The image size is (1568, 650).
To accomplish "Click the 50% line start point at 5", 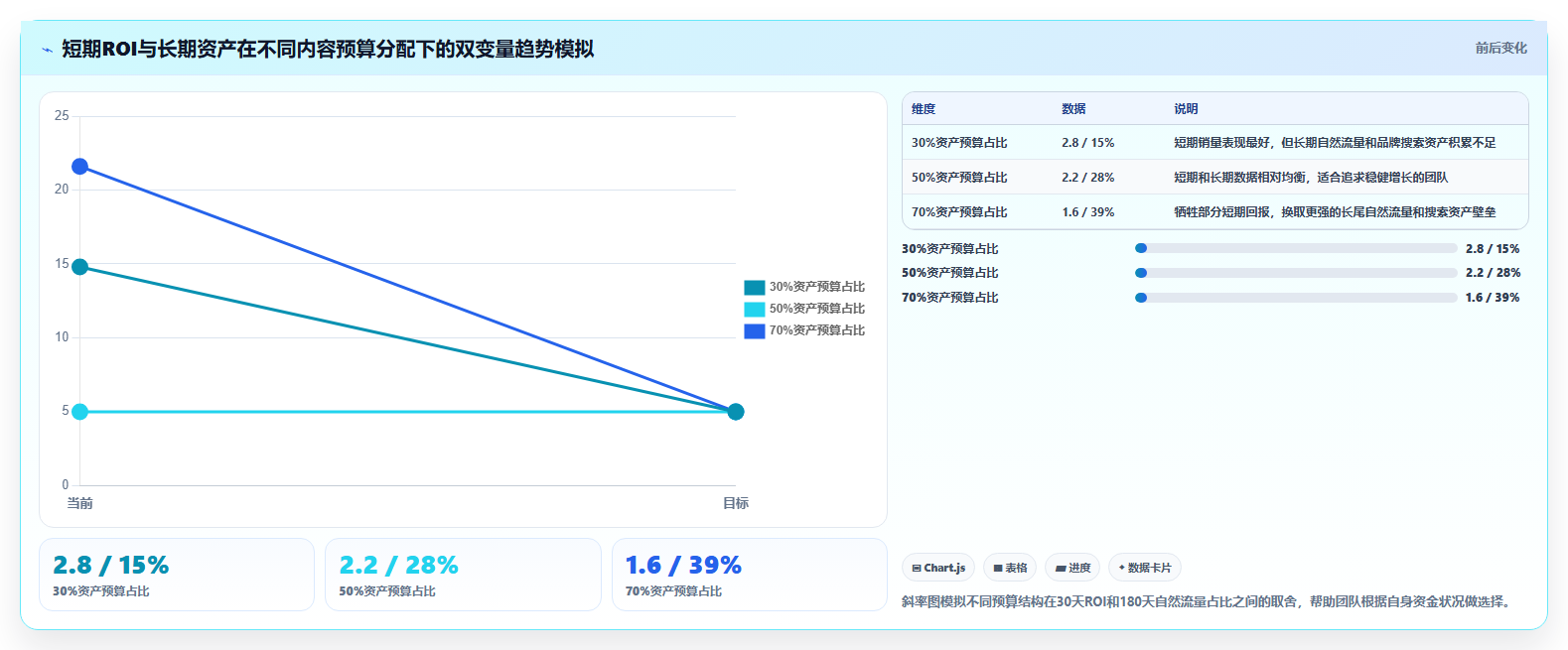I will click(x=79, y=412).
